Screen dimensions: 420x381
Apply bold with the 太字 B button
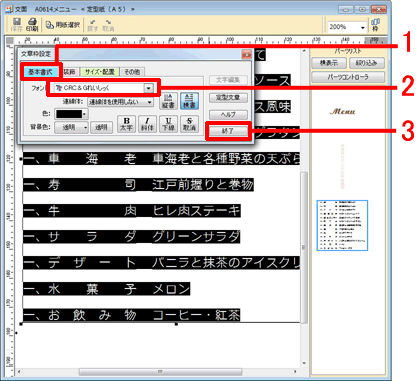[x=126, y=124]
